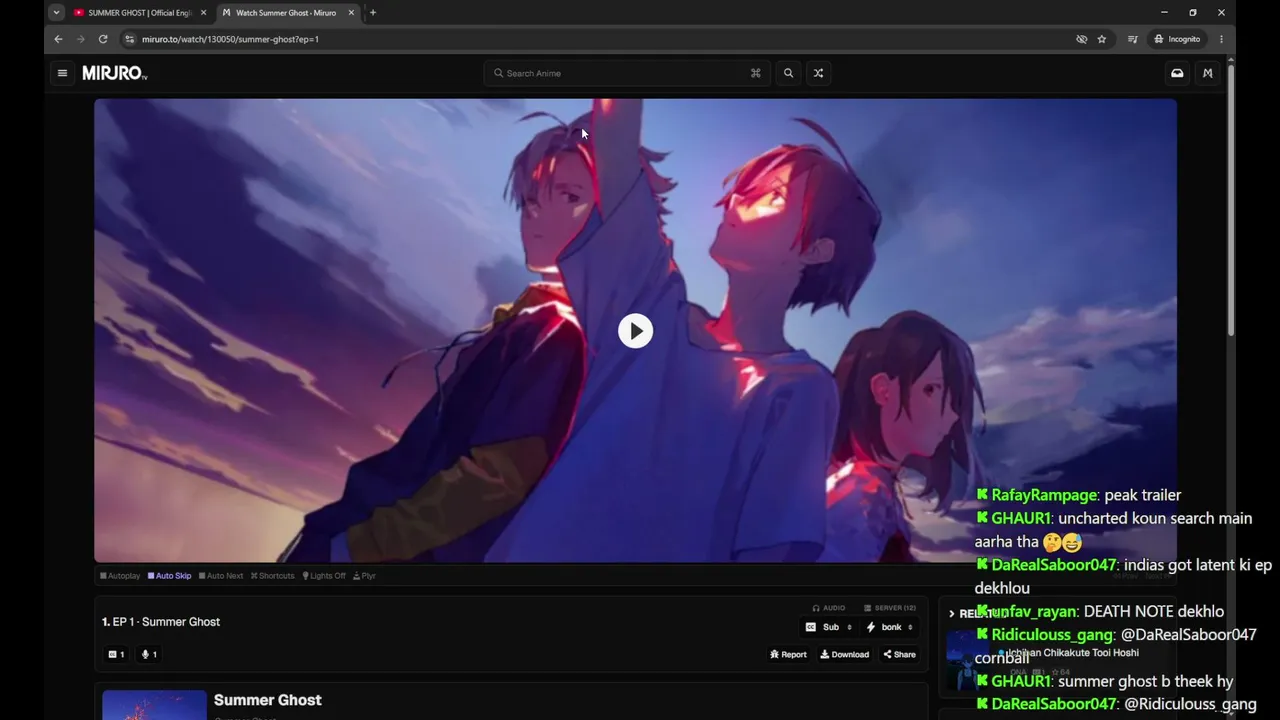Image resolution: width=1280 pixels, height=720 pixels.
Task: Select the Watch Summer Ghost - Miruro tab
Action: [288, 13]
